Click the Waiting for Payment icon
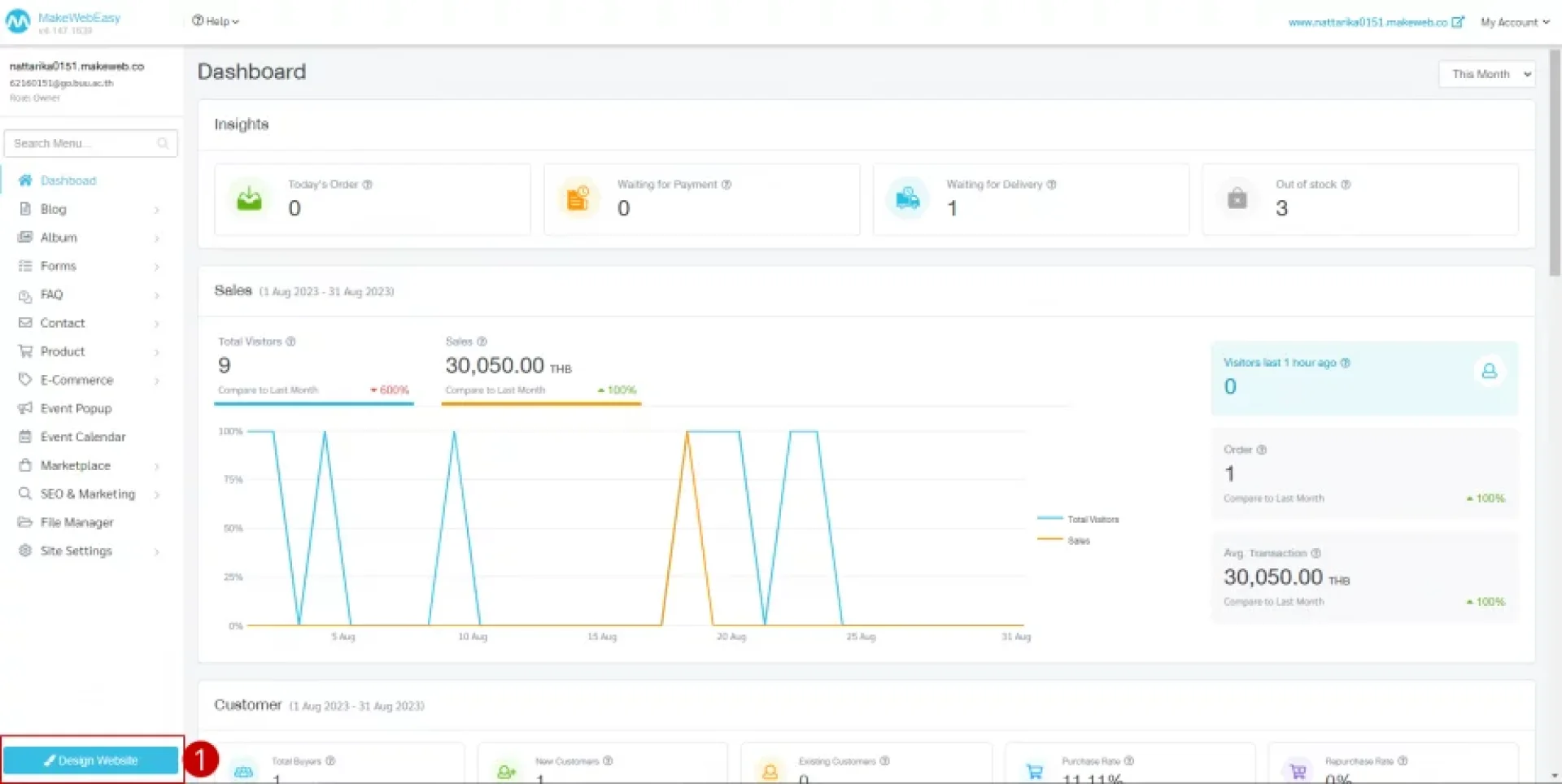 click(x=578, y=198)
